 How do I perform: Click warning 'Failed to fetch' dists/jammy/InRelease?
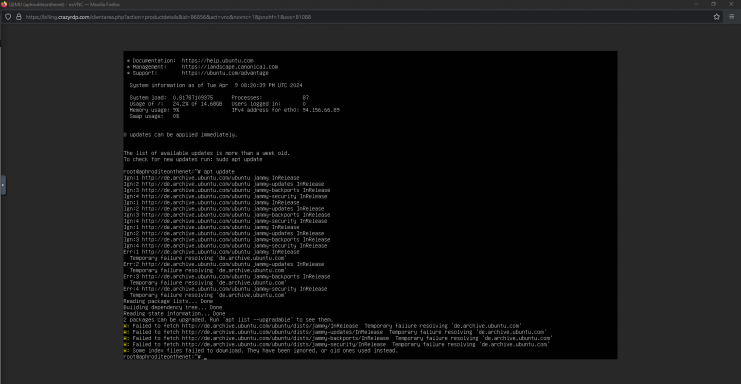coord(322,325)
